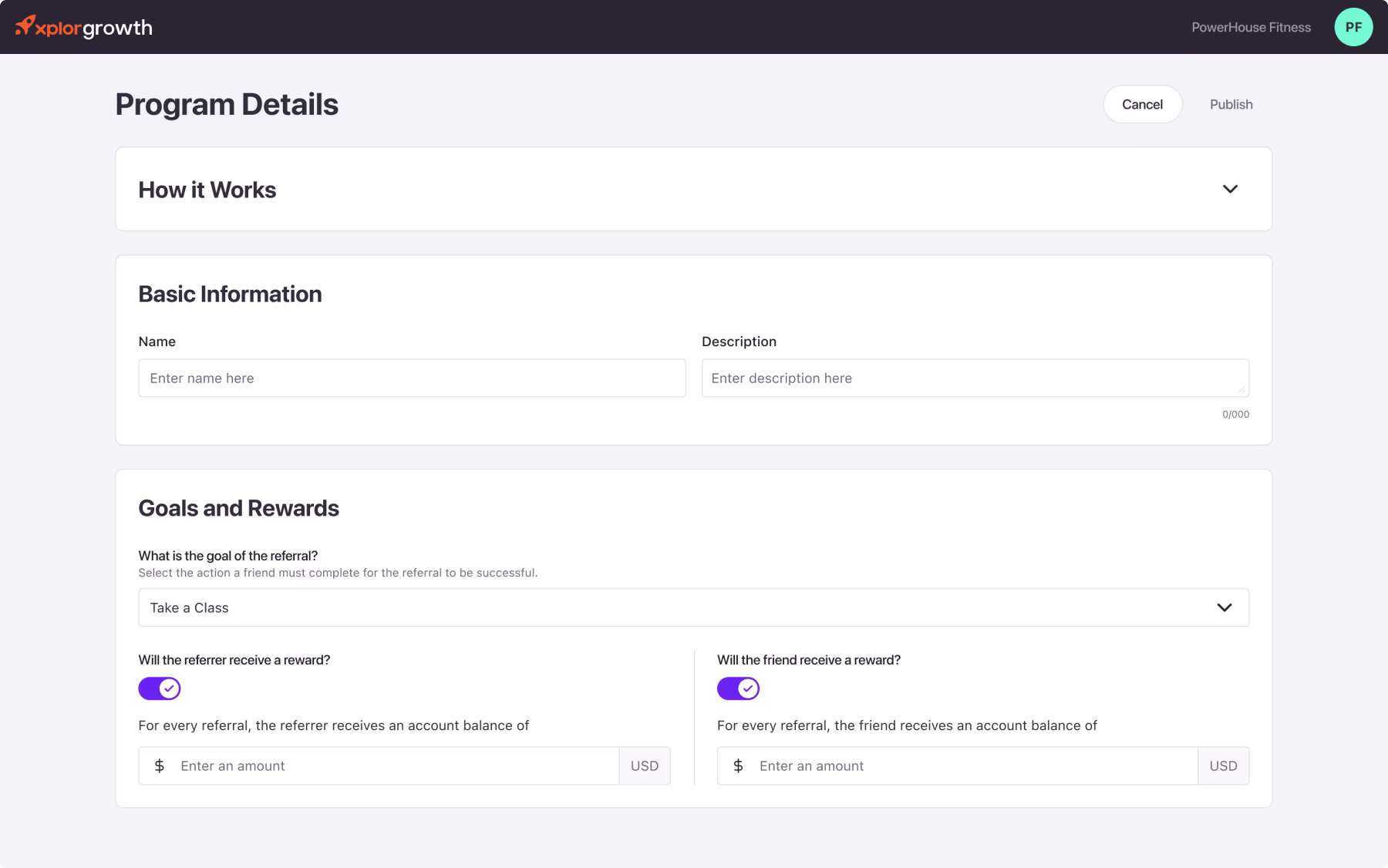Publish the referral program
Screen dimensions: 1388x868
[1231, 104]
